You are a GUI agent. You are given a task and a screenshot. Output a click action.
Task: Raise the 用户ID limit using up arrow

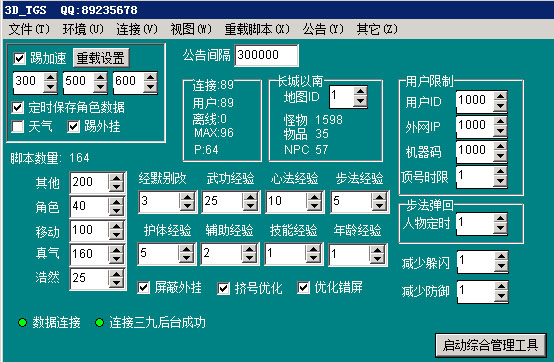[500, 96]
